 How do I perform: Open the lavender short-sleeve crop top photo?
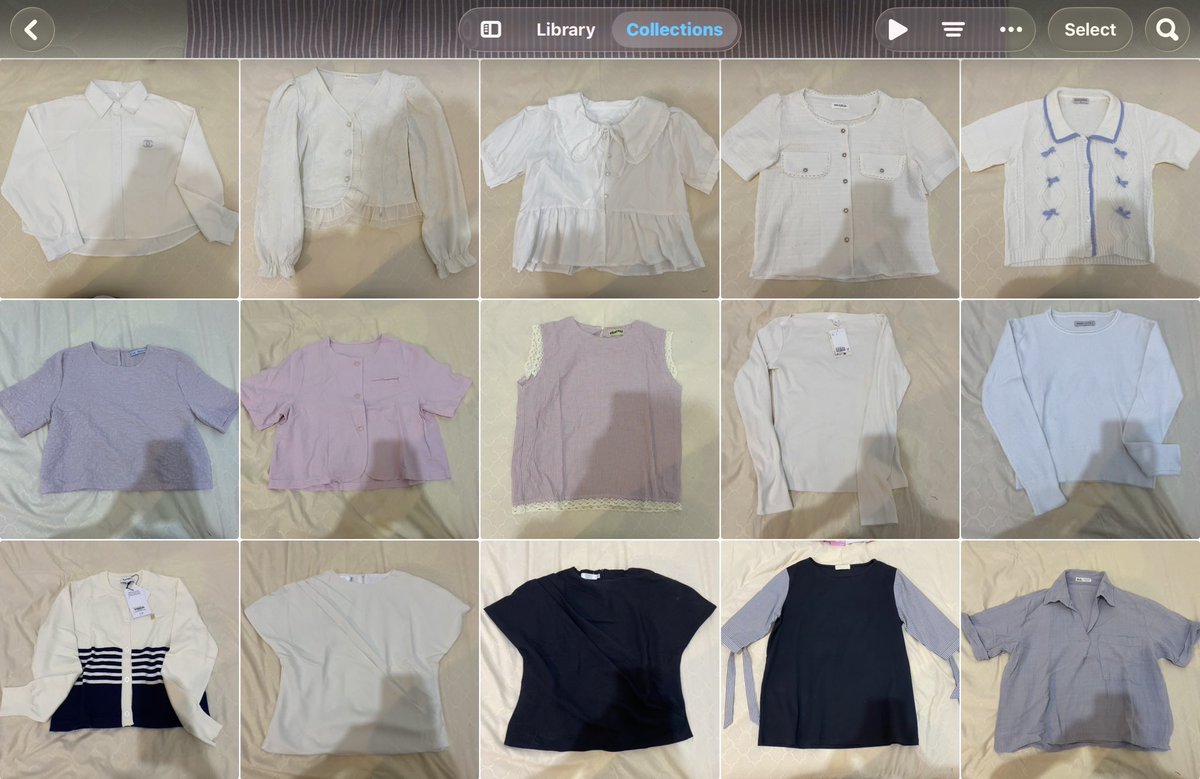119,419
